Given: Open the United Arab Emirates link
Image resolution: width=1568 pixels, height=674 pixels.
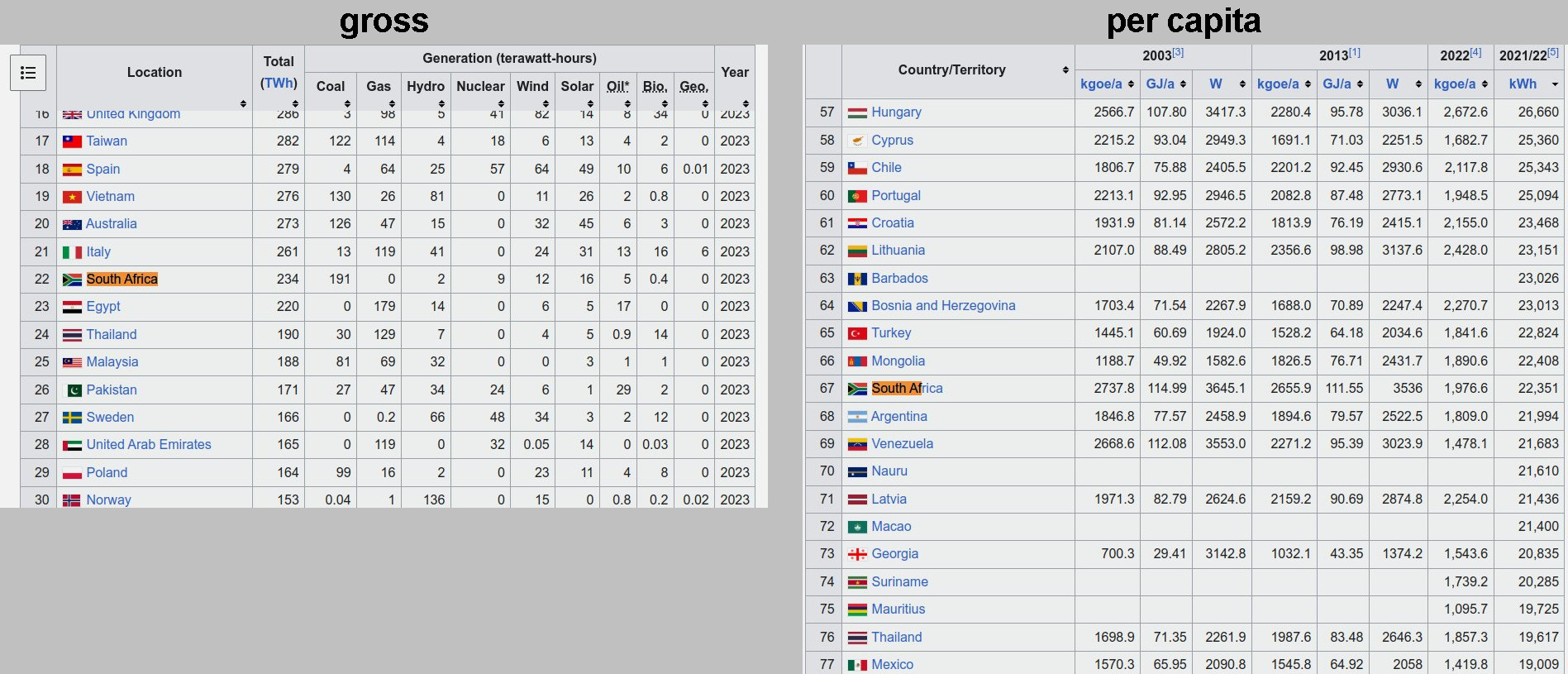Looking at the screenshot, I should [x=149, y=445].
